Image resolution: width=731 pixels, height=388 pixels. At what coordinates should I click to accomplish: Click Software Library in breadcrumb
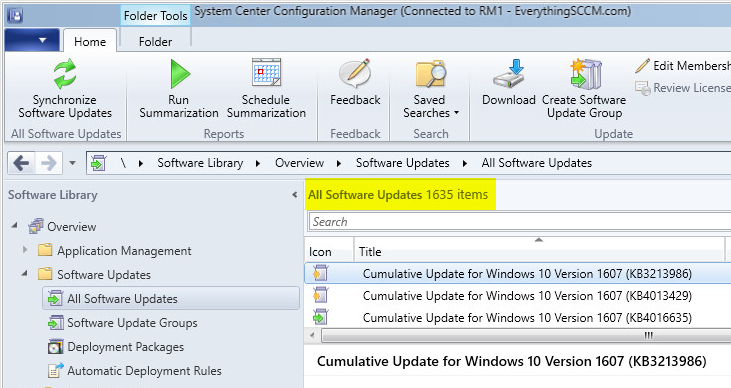(200, 163)
